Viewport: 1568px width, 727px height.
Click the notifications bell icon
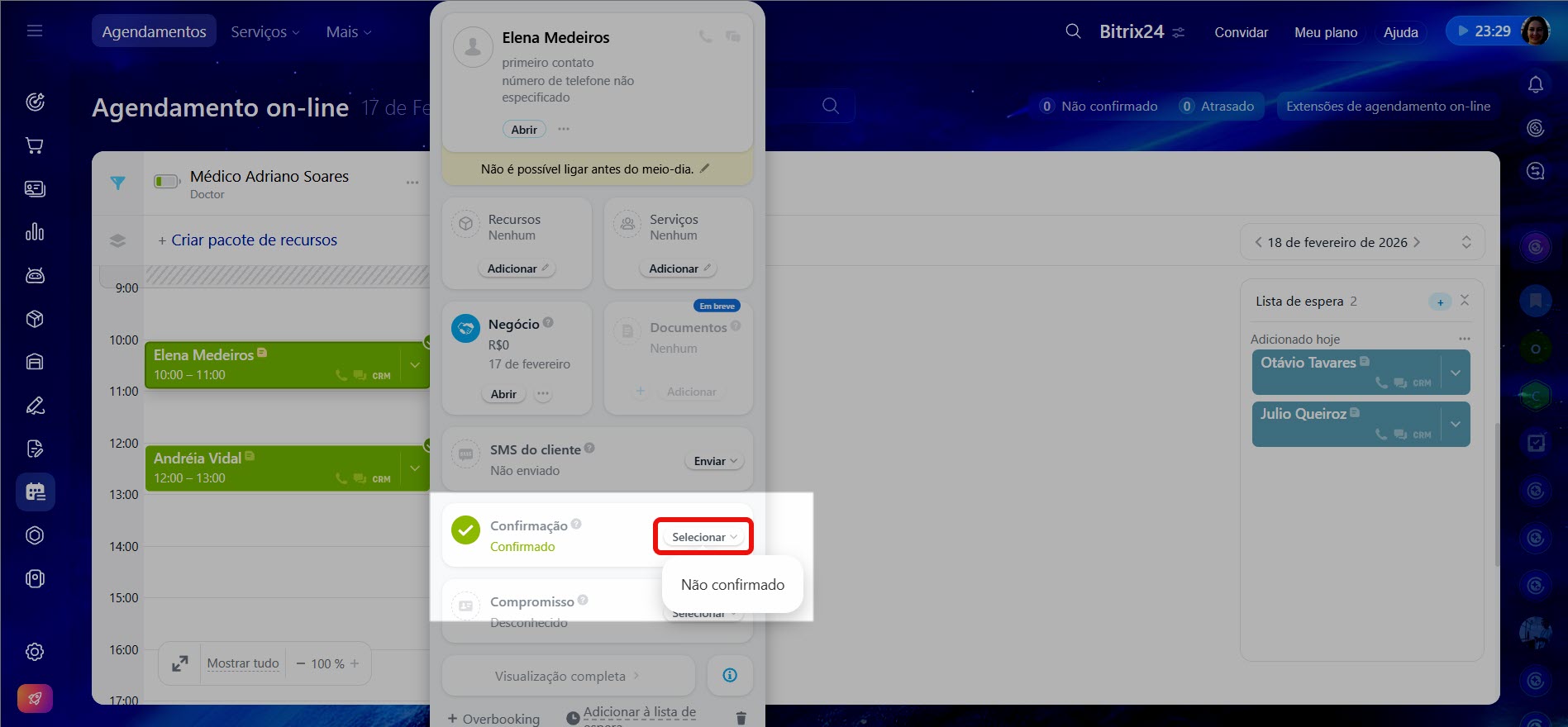coord(1535,84)
